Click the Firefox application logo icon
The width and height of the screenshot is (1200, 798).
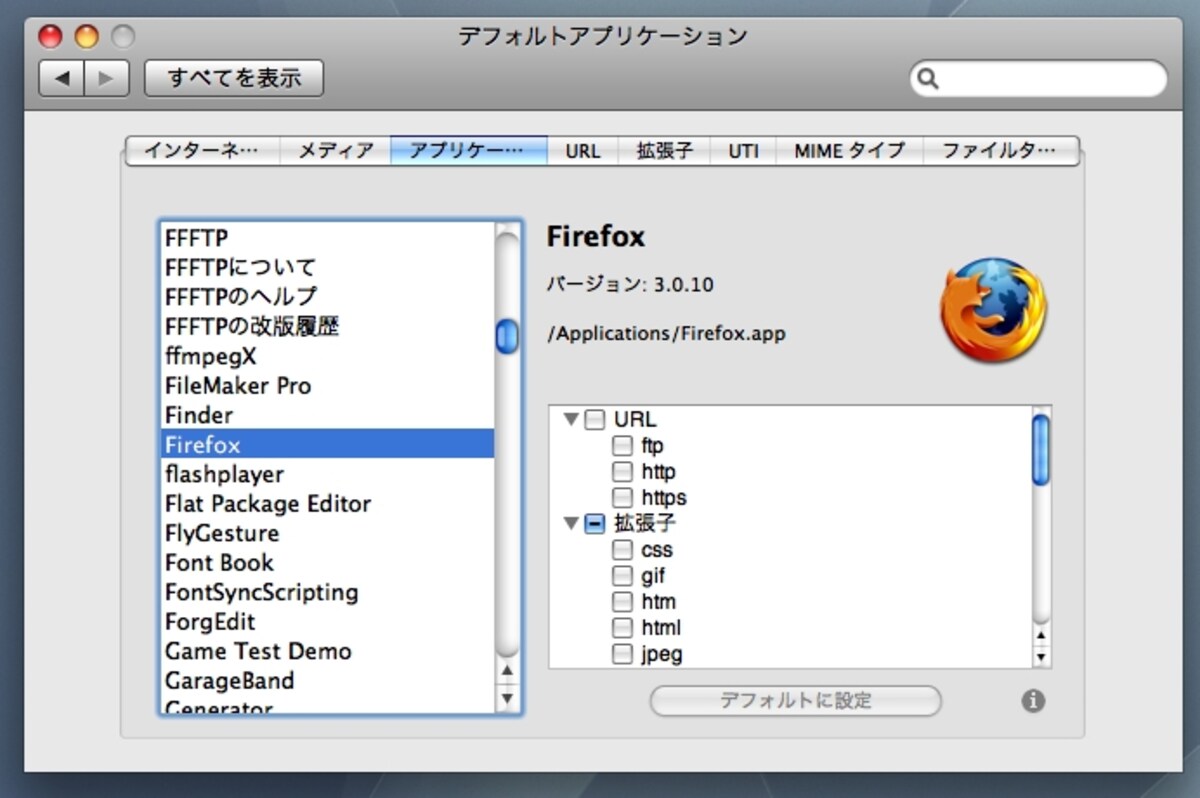(993, 311)
